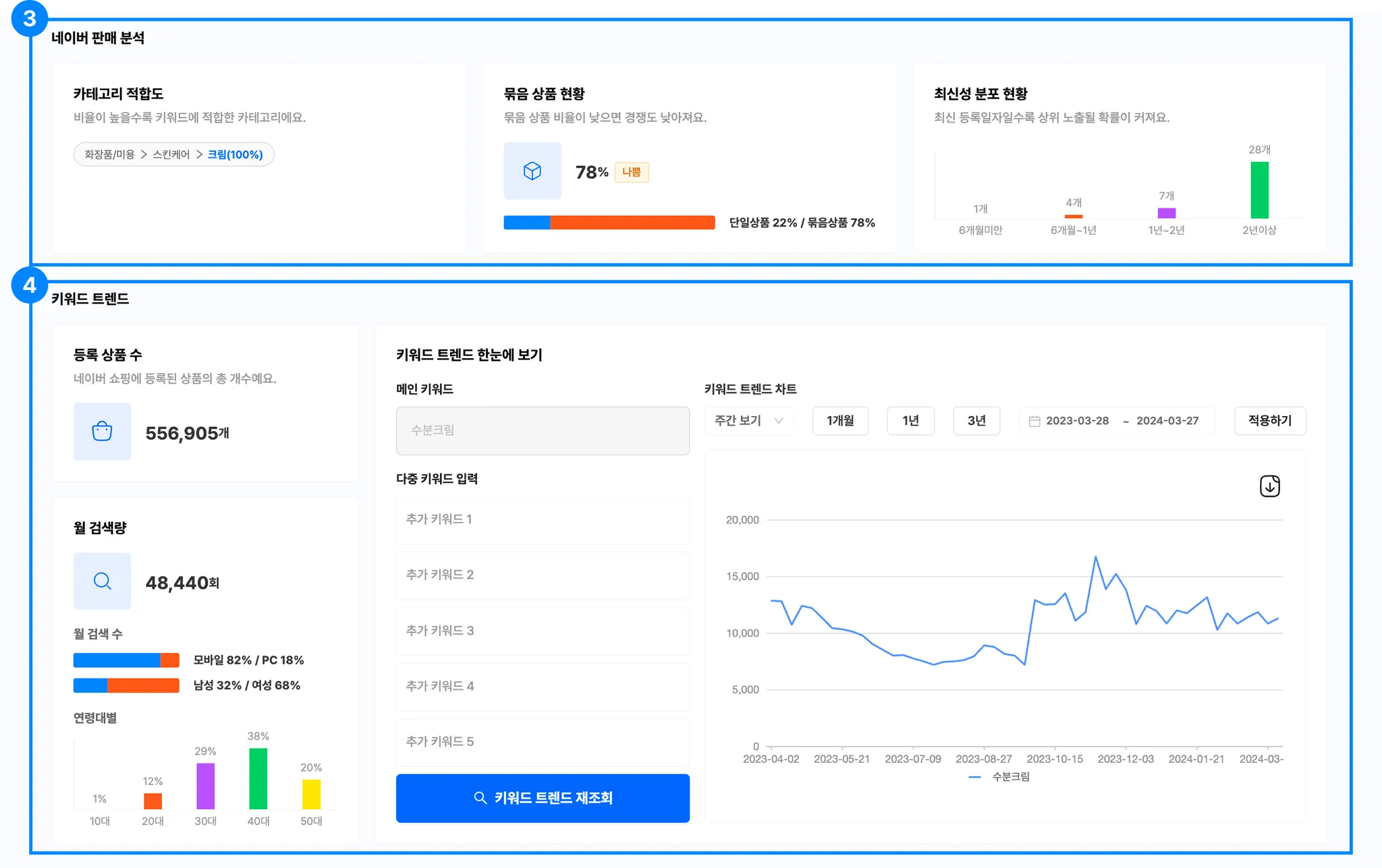Click the 단일상품/묶음상품 ratio bar
This screenshot has width=1382, height=868.
point(609,223)
